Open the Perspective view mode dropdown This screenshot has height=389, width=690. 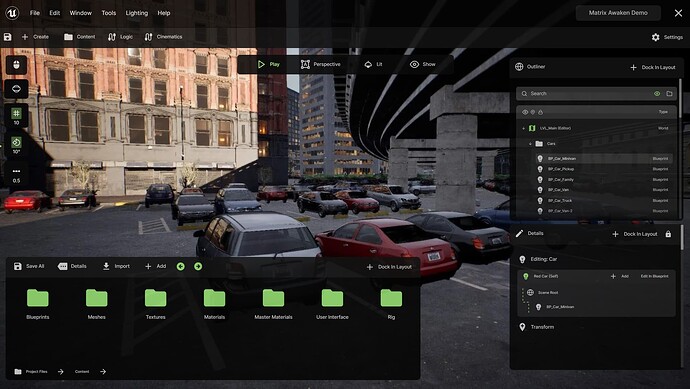320,64
